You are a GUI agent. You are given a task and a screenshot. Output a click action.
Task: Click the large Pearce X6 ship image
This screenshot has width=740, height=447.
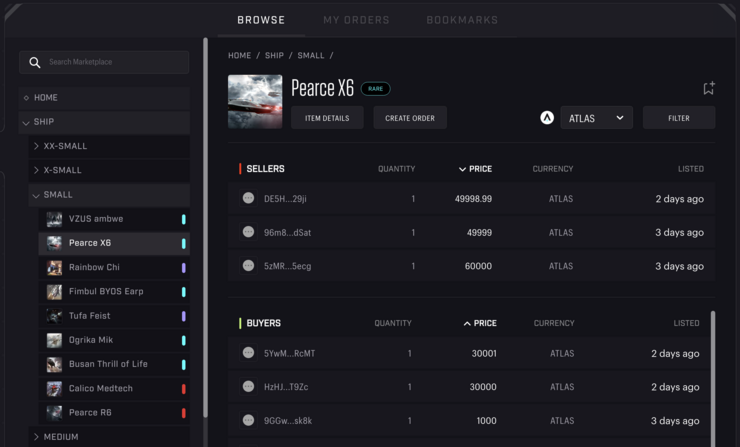pyautogui.click(x=255, y=101)
